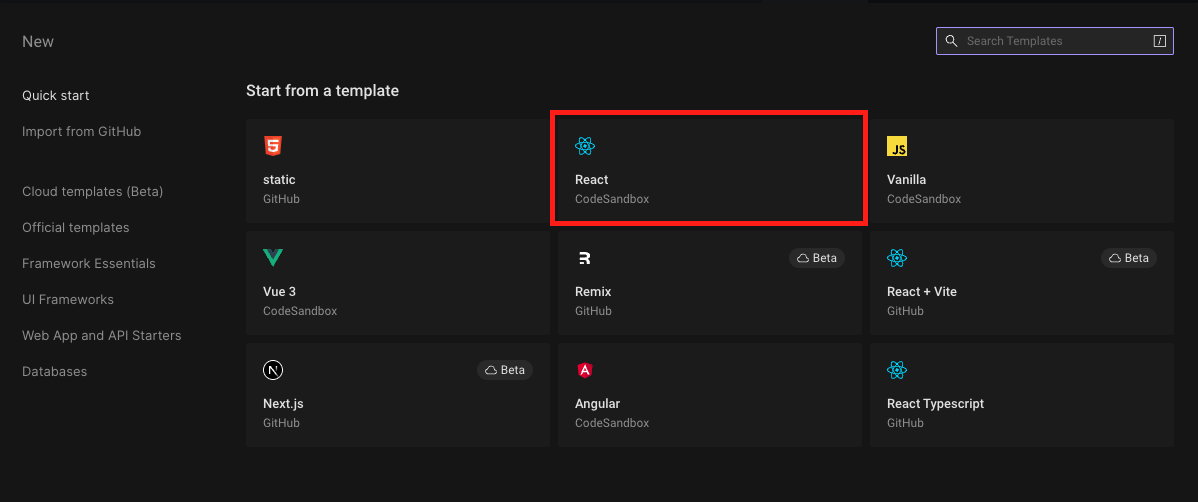Choose the Angular template title
1198x502 pixels.
597,404
